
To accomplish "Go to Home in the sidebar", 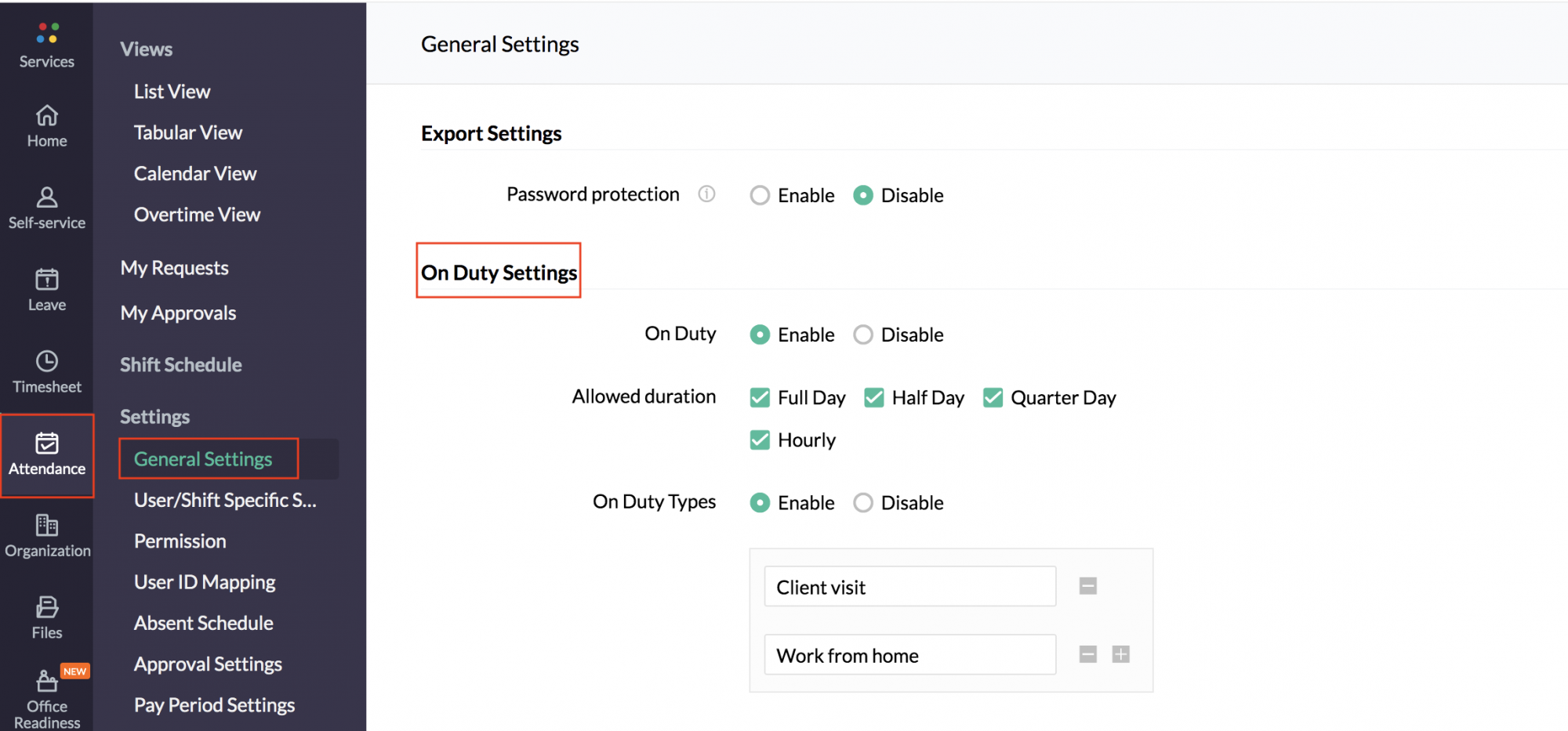I will click(47, 116).
